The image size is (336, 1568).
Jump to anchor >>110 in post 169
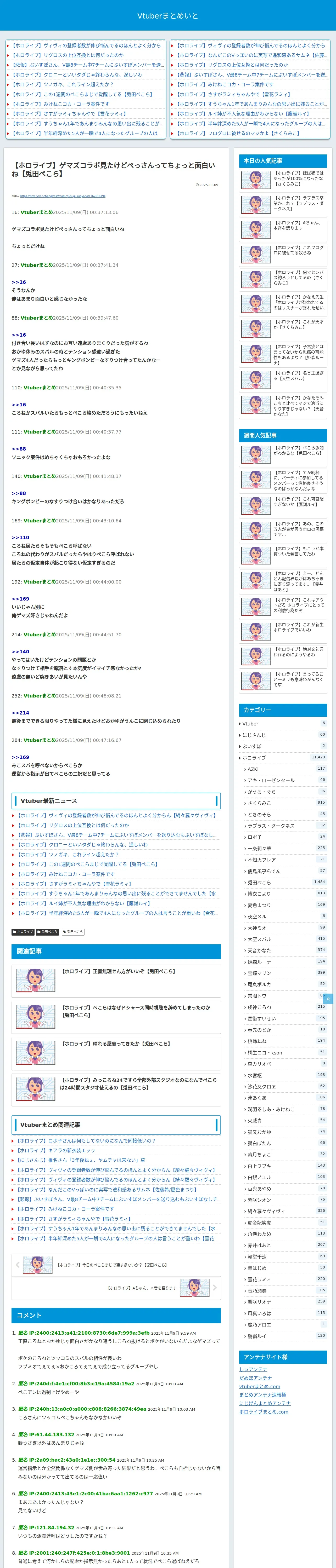pyautogui.click(x=20, y=538)
